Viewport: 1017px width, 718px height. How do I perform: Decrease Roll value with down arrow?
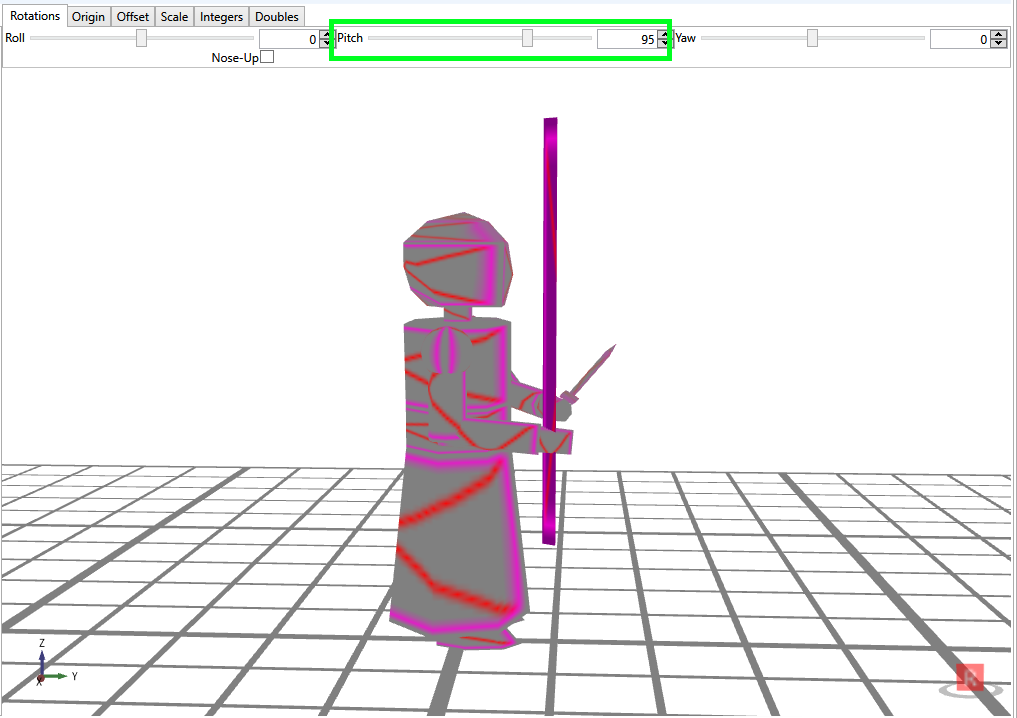click(x=326, y=43)
